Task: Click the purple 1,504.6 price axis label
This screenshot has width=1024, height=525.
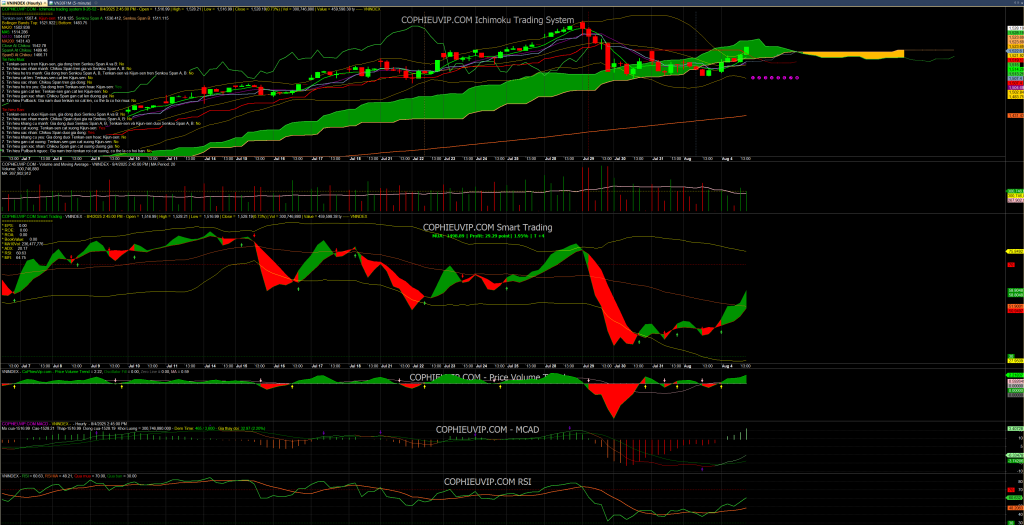Action: [x=1016, y=88]
